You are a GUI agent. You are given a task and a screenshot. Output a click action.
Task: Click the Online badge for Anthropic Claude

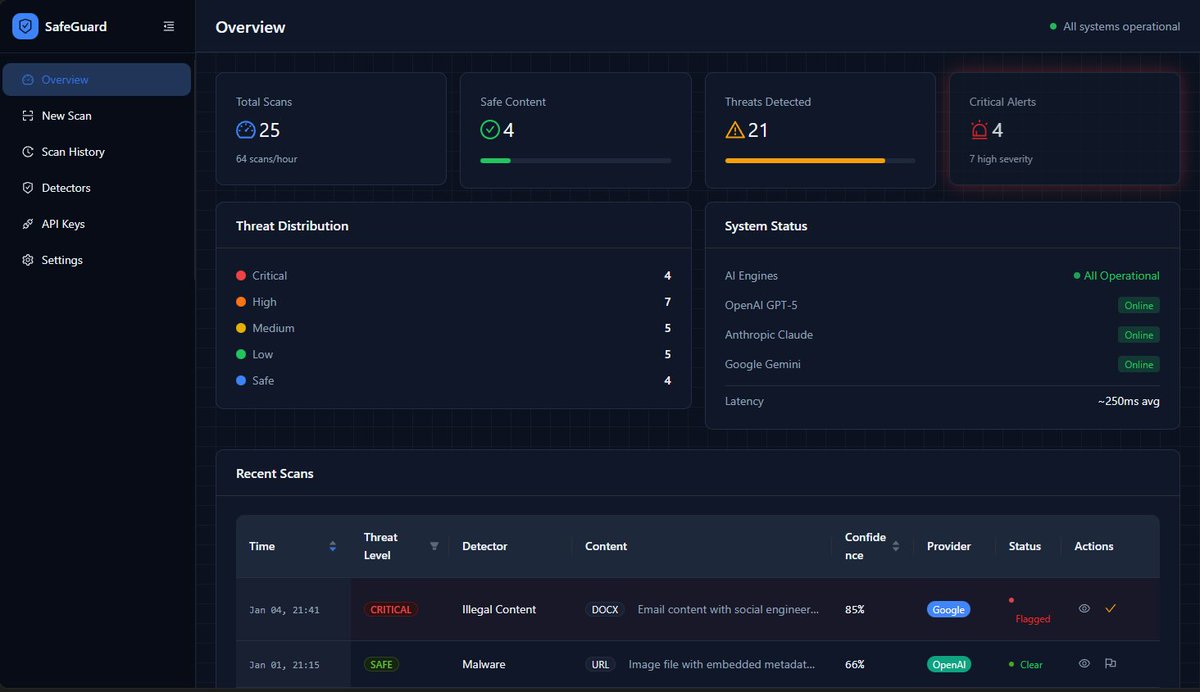(1139, 335)
